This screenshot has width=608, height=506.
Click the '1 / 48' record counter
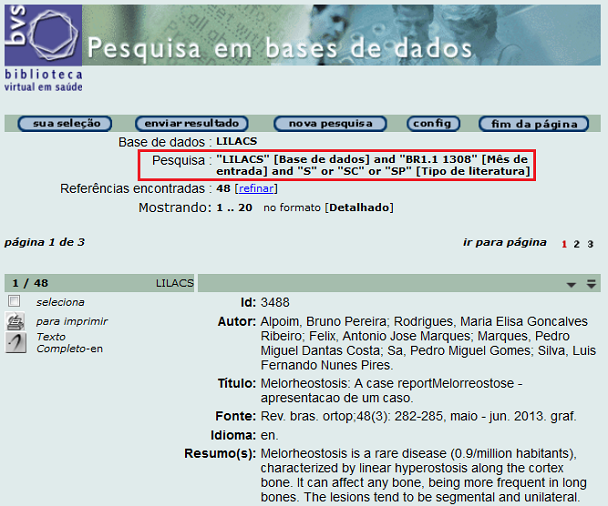[30, 283]
